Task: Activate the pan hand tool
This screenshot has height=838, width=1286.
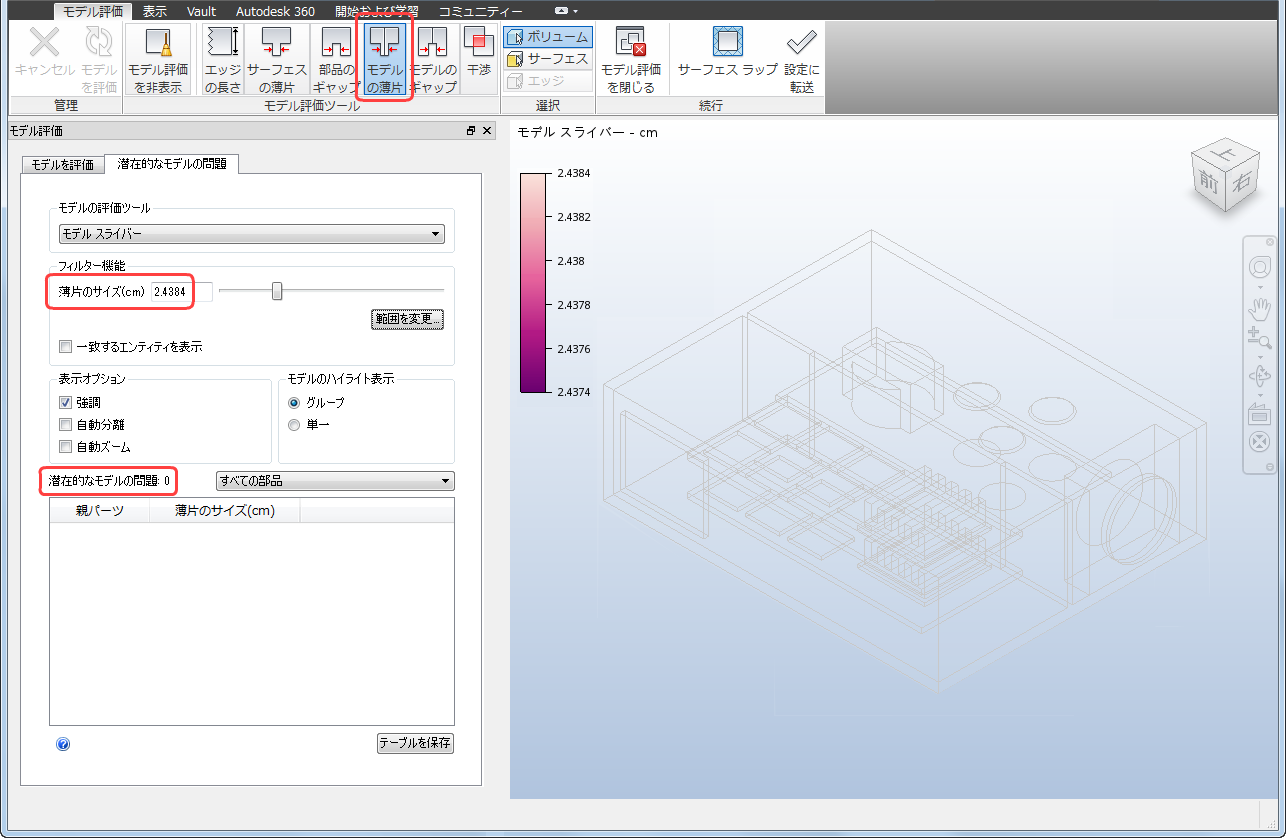Action: 1260,307
